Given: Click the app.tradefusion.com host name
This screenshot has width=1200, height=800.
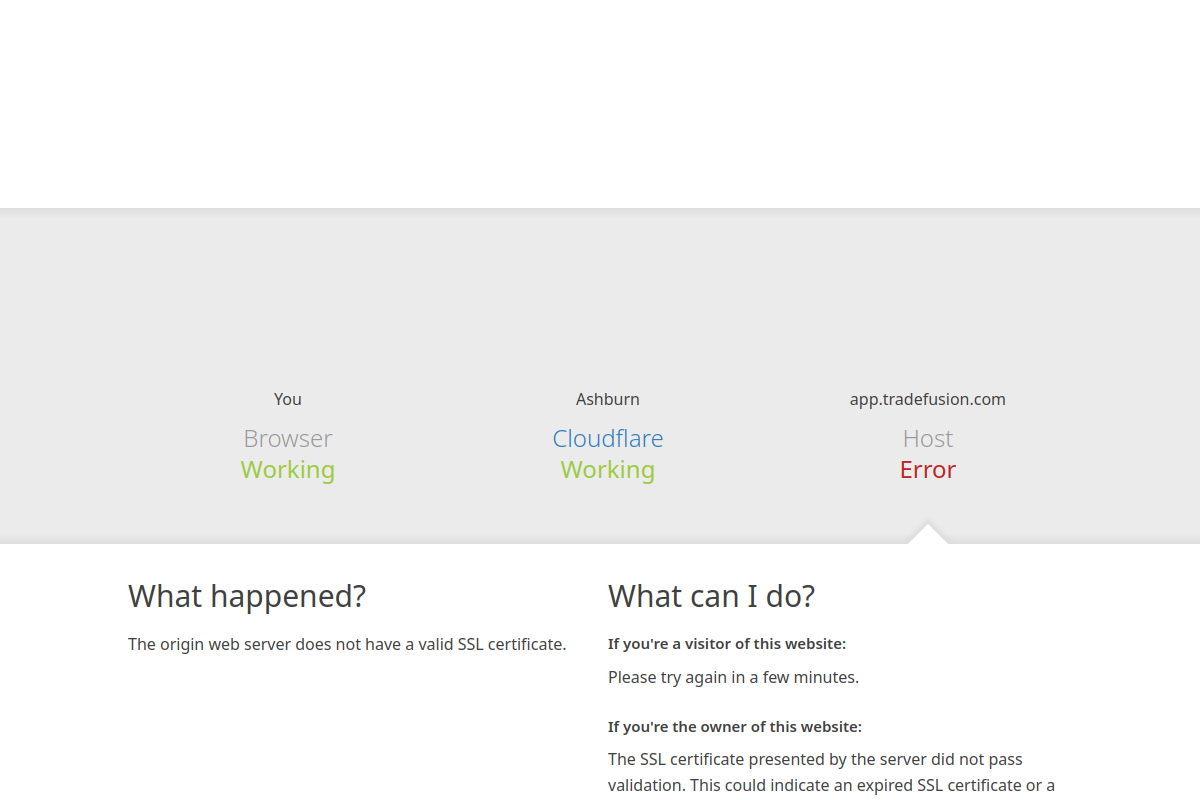Looking at the screenshot, I should [927, 400].
